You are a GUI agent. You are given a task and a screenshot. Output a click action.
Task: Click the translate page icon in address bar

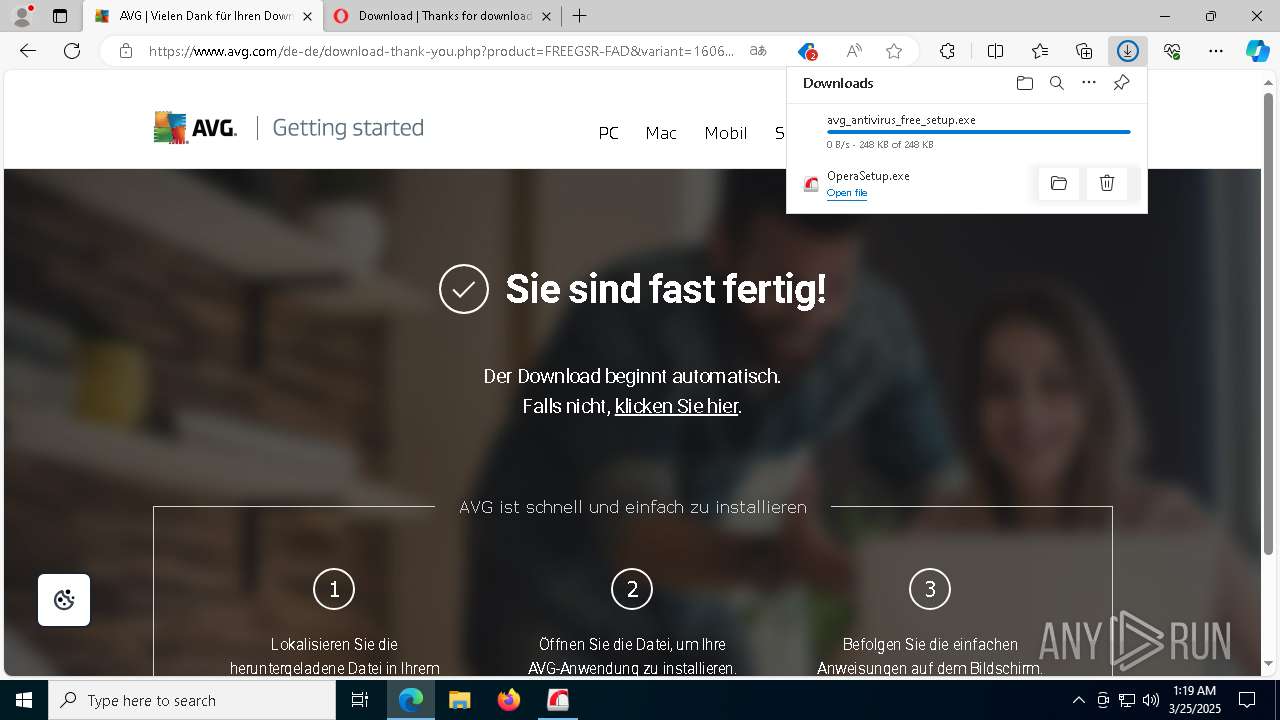(759, 51)
